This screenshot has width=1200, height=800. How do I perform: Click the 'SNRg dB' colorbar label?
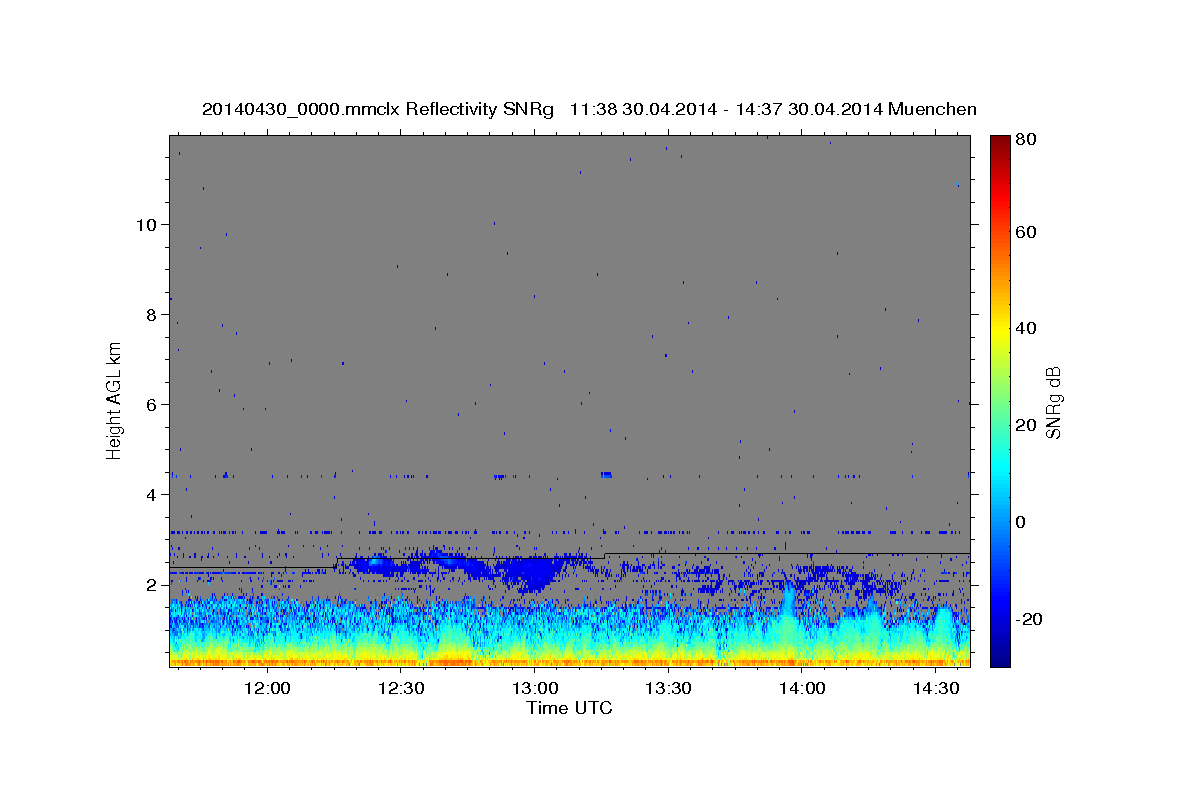1053,402
